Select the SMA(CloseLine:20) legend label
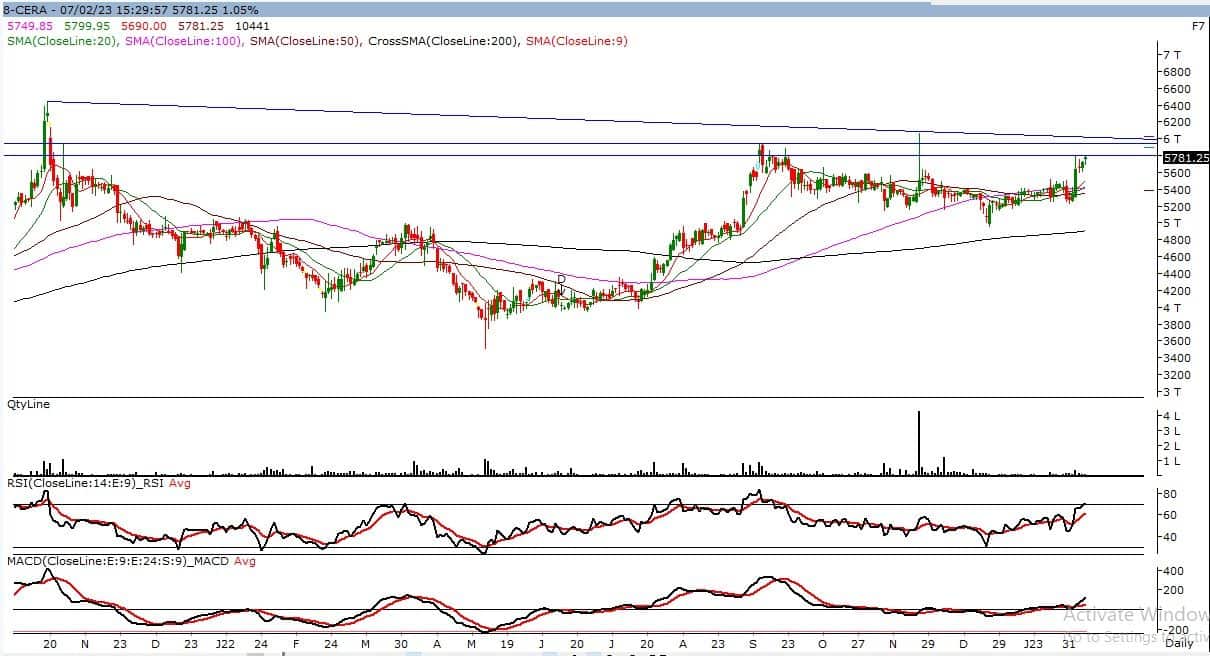This screenshot has height=656, width=1210. [62, 41]
